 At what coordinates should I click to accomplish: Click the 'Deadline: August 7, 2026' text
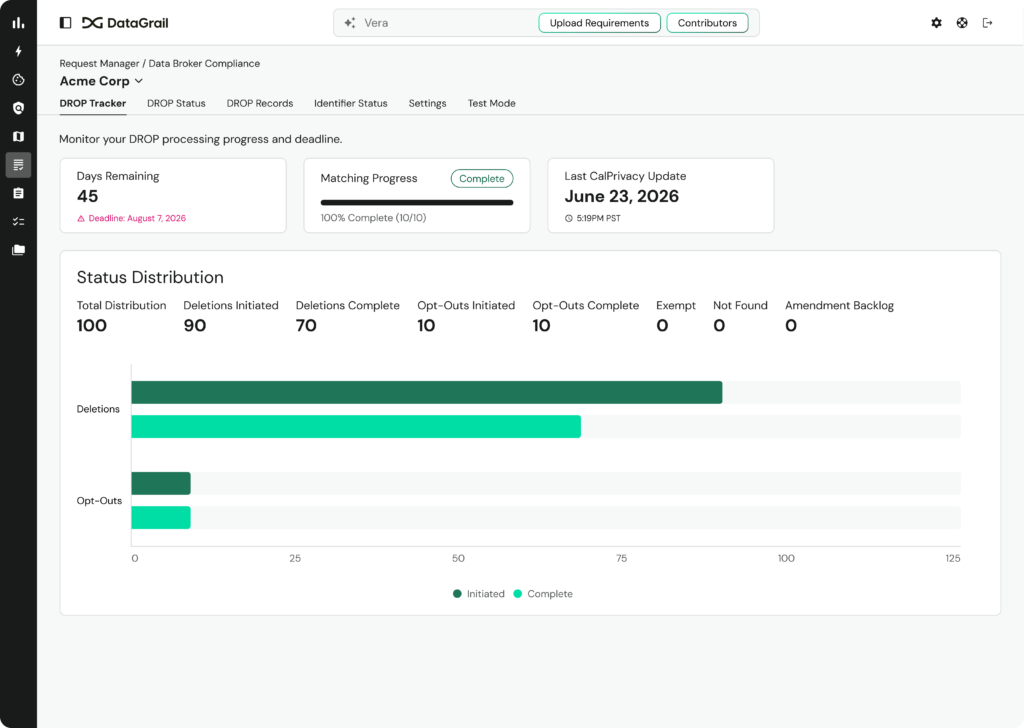[x=137, y=219]
